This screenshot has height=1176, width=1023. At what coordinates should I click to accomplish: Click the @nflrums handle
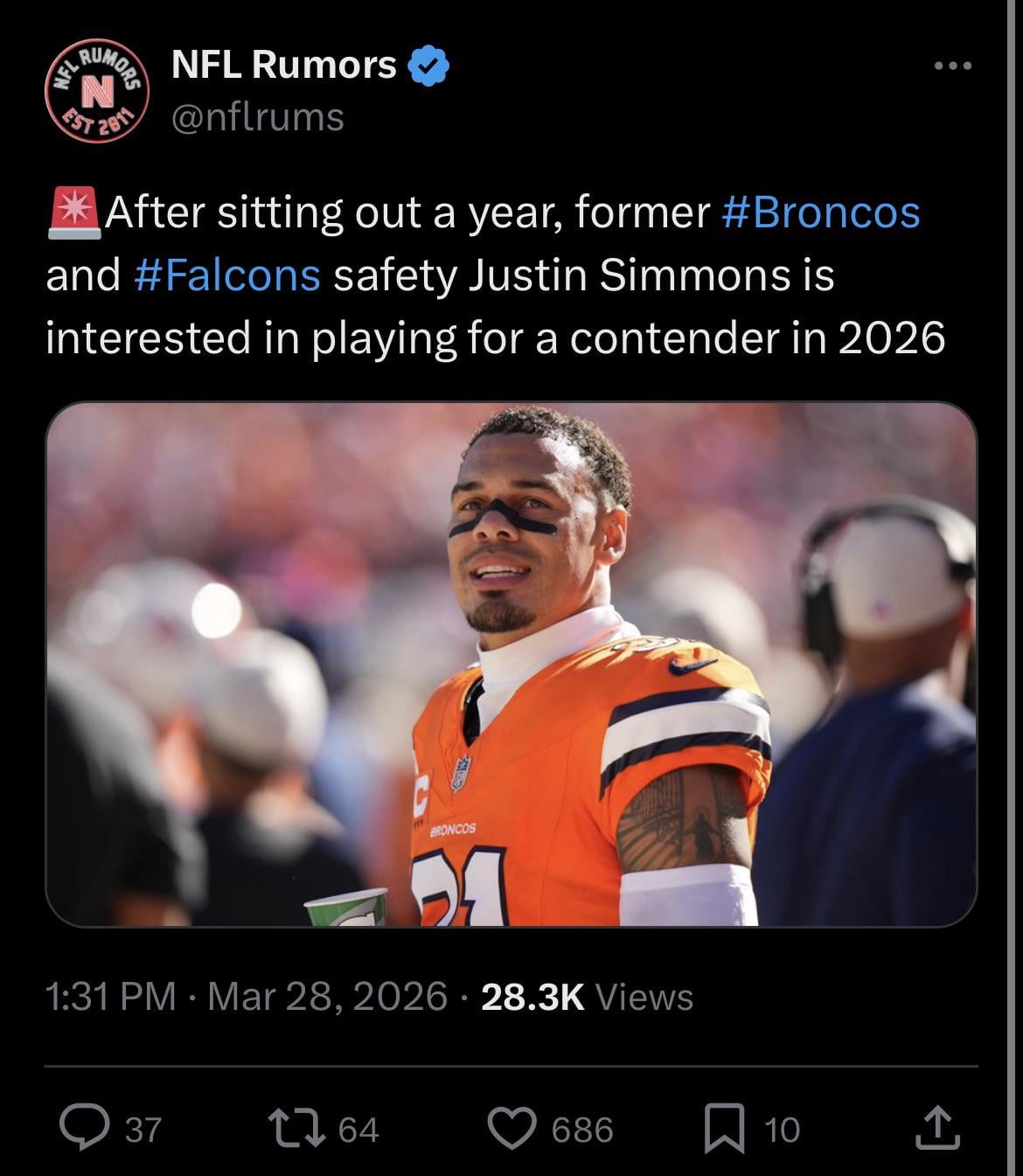pos(258,117)
